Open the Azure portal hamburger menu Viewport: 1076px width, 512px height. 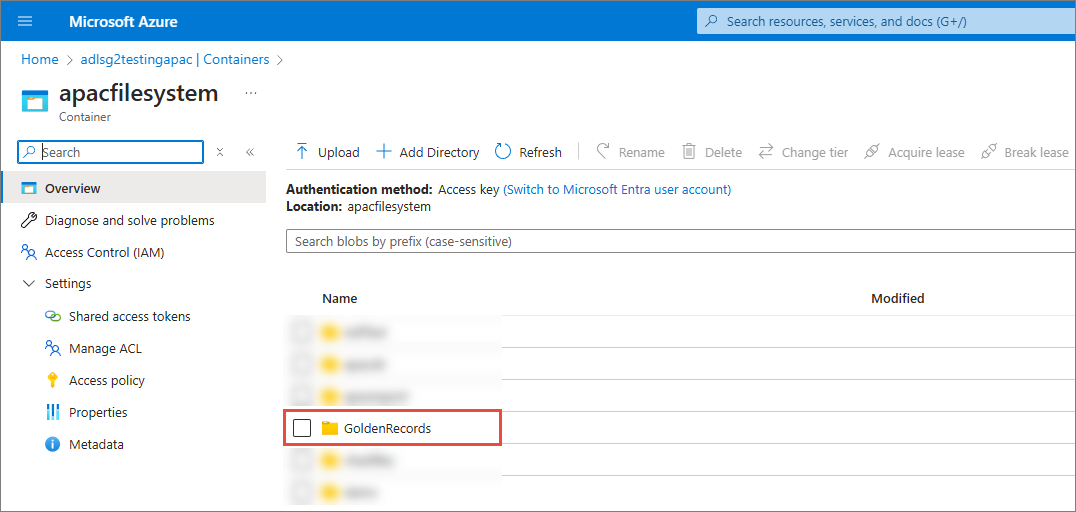pyautogui.click(x=25, y=21)
